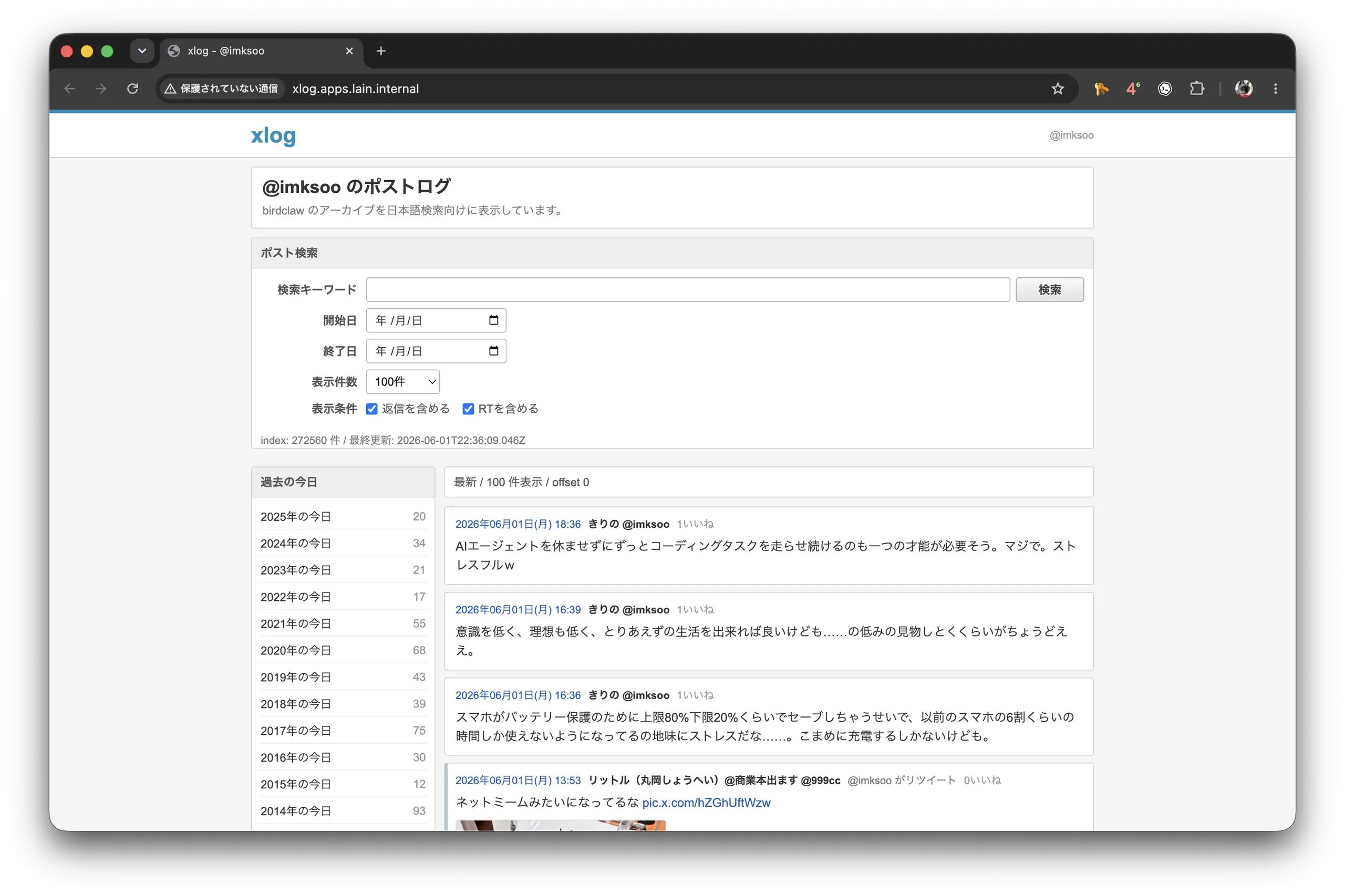Open 2022年の今日 in the sidebar
The image size is (1345, 896).
343,597
